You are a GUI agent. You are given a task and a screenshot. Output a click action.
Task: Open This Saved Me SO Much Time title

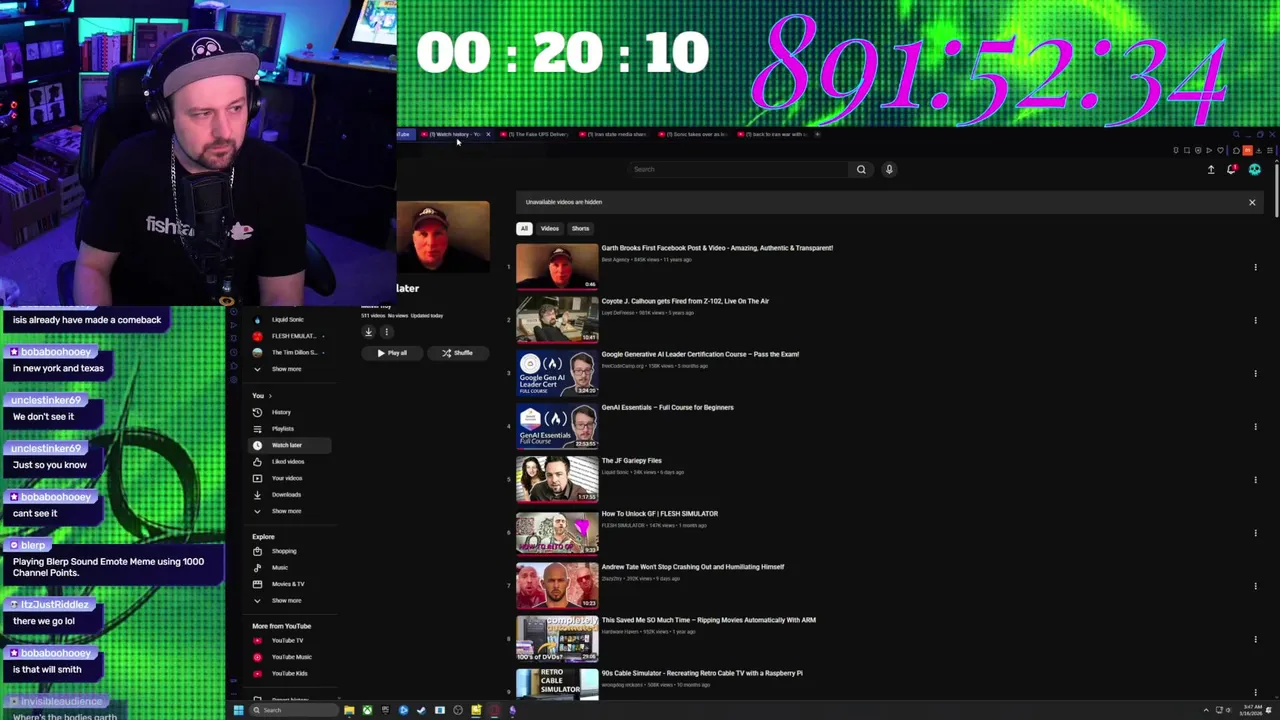(709, 620)
